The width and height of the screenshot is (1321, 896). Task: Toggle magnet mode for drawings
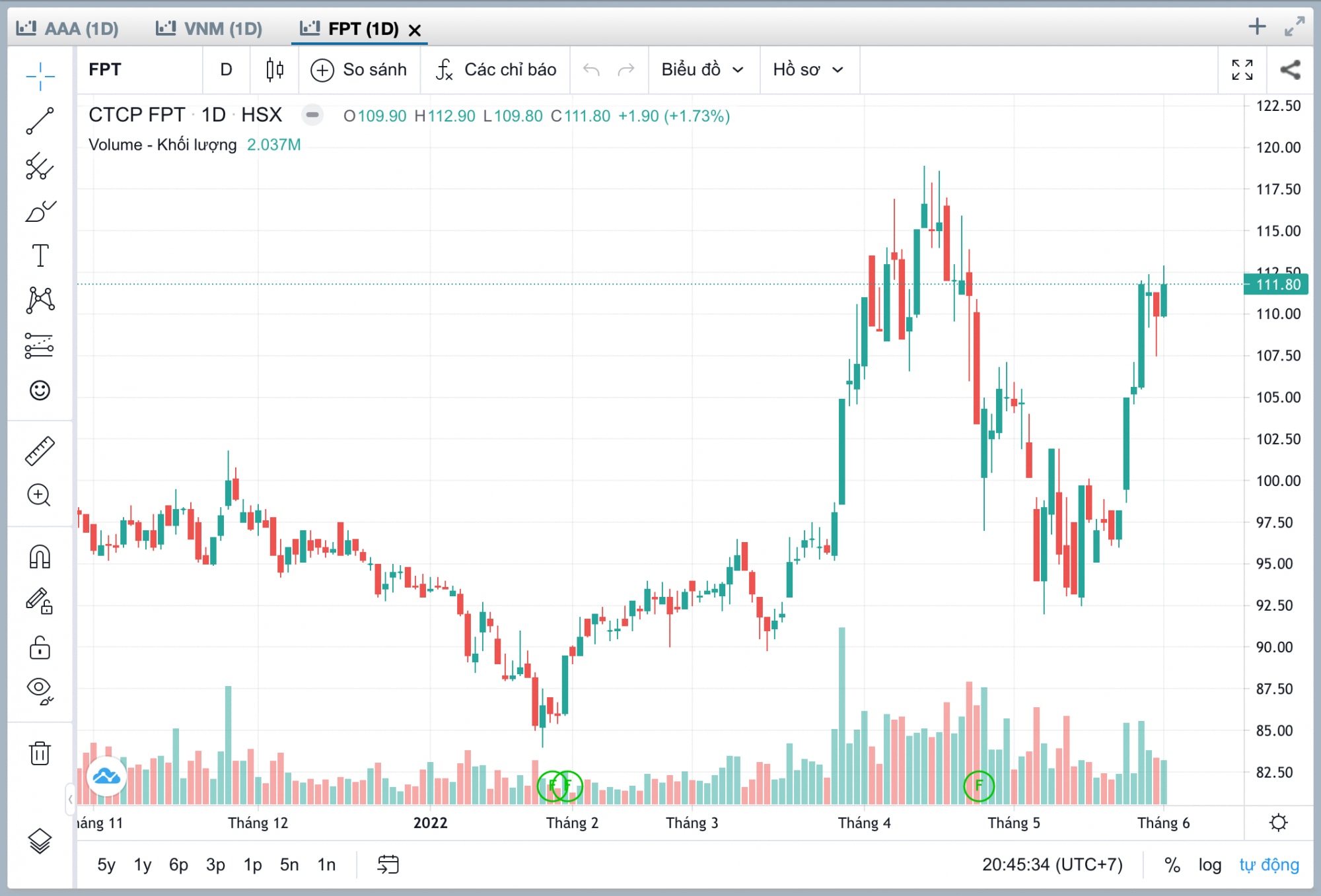[x=40, y=557]
